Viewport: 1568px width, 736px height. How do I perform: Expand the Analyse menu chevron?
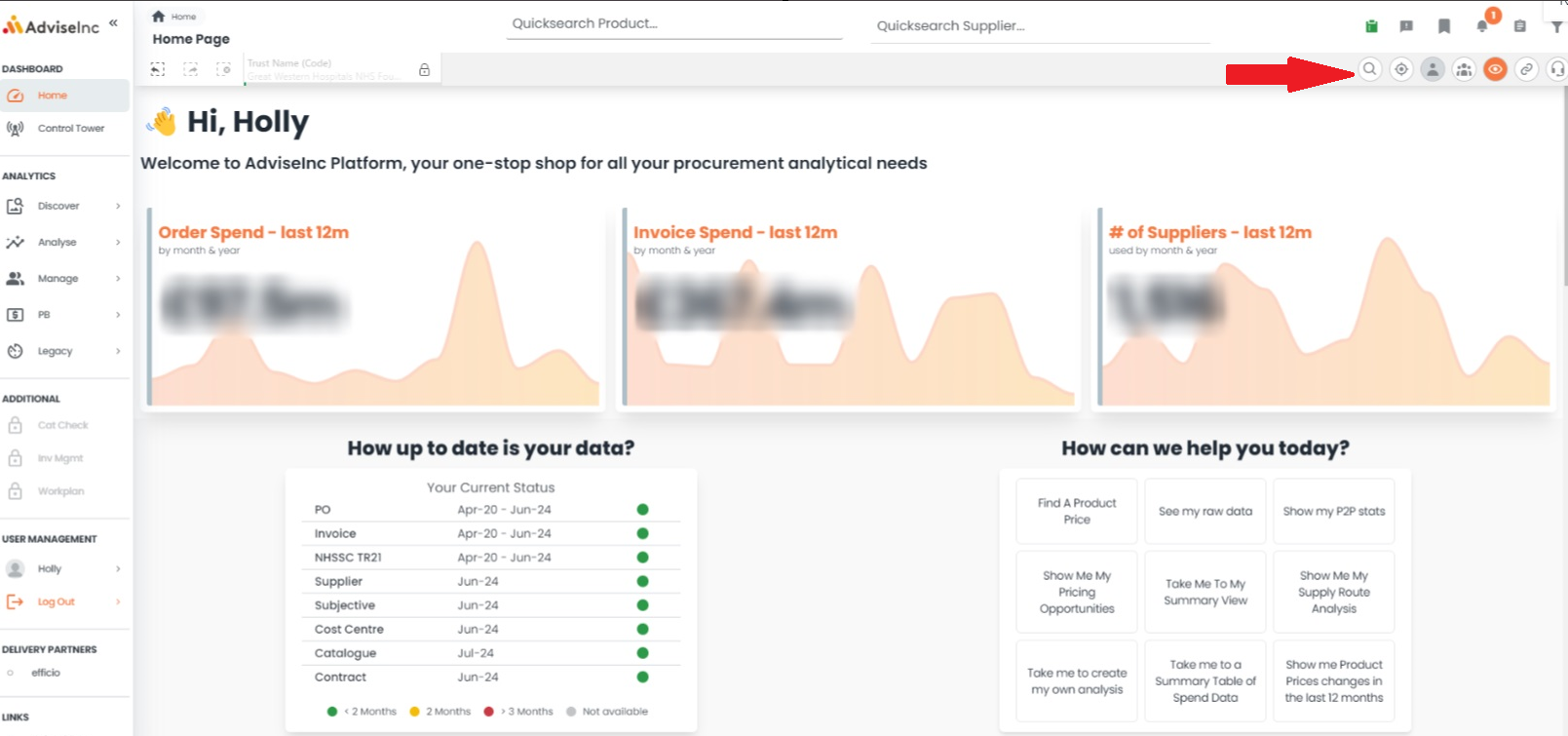tap(118, 242)
